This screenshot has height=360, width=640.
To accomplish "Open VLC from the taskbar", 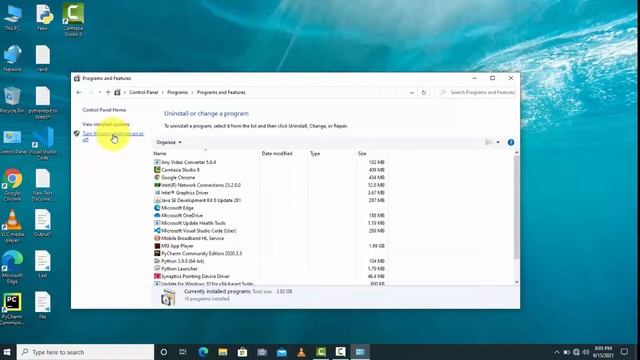I will click(301, 352).
